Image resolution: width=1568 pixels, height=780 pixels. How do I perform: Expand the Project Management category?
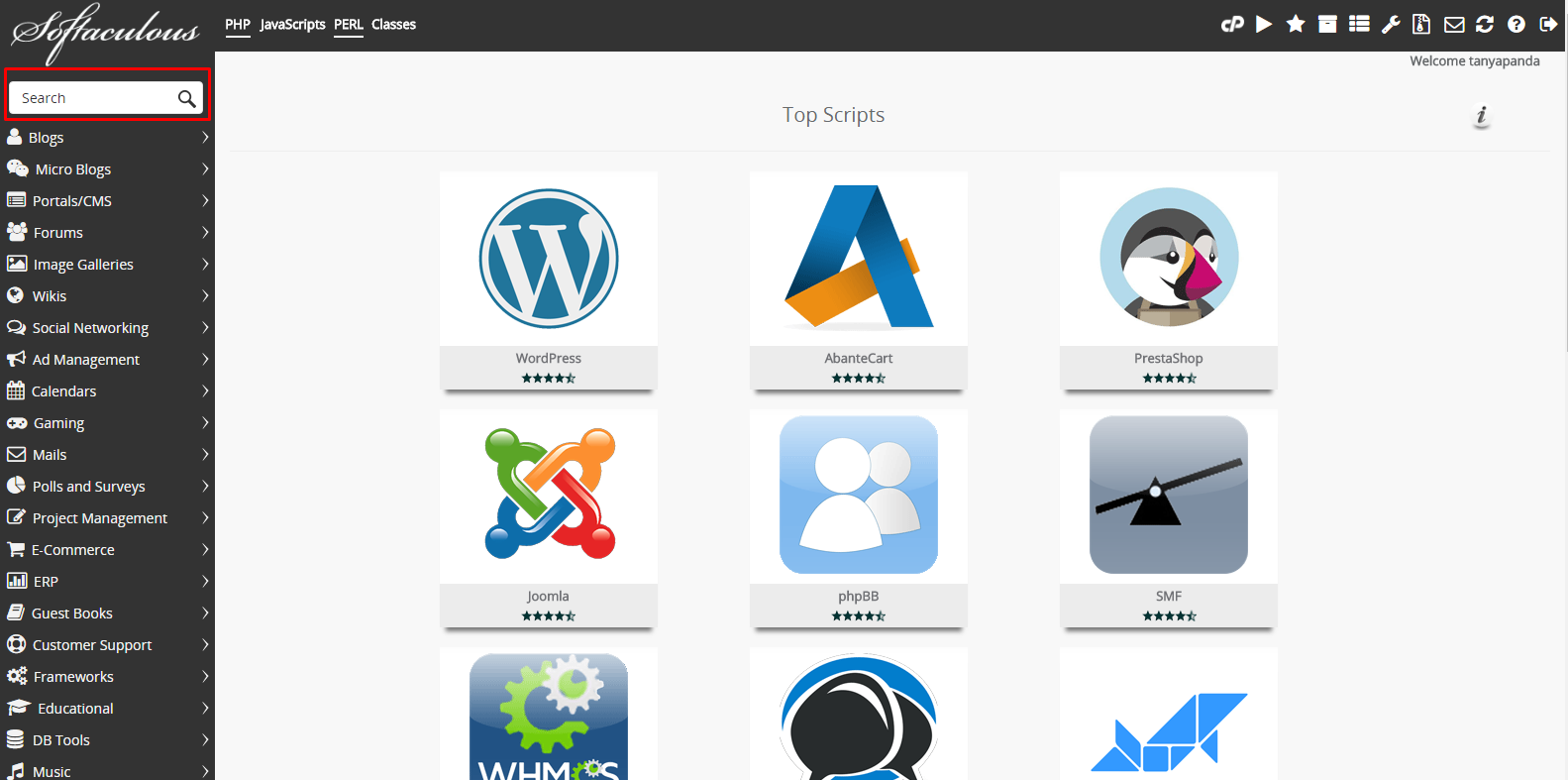(107, 518)
